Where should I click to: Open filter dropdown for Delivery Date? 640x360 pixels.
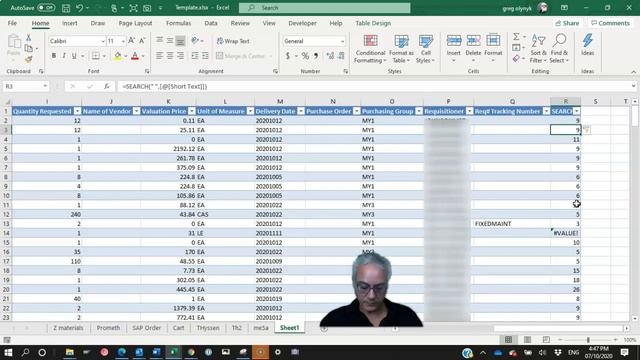300,111
